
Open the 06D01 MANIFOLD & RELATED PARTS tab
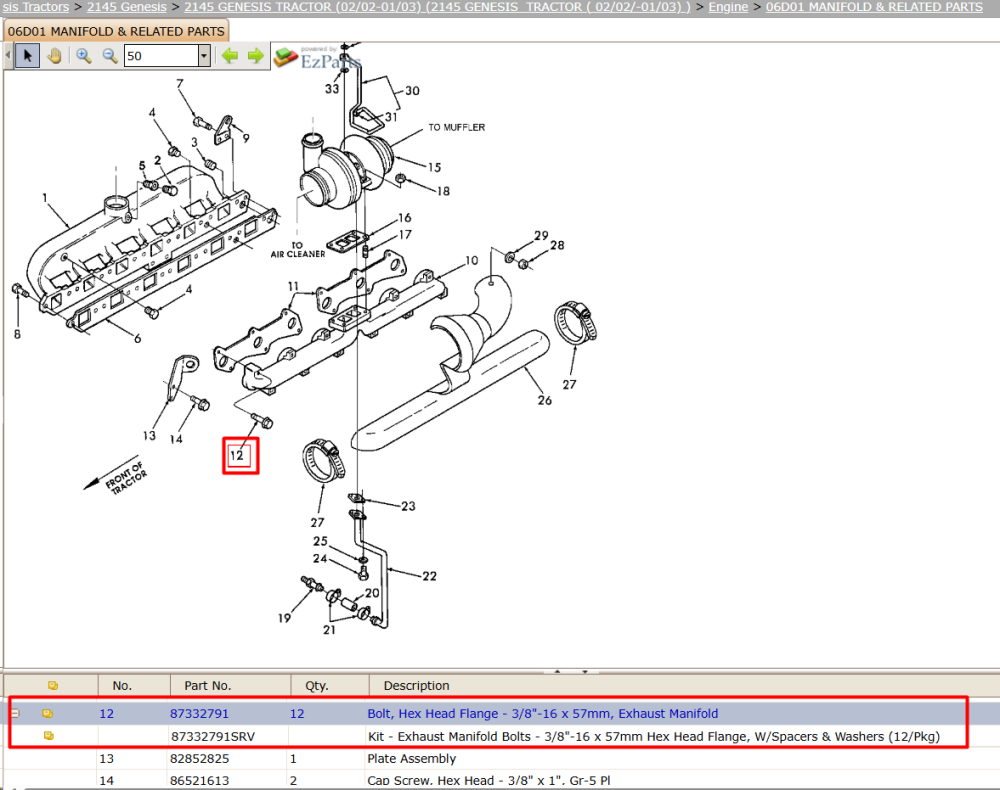tap(116, 31)
